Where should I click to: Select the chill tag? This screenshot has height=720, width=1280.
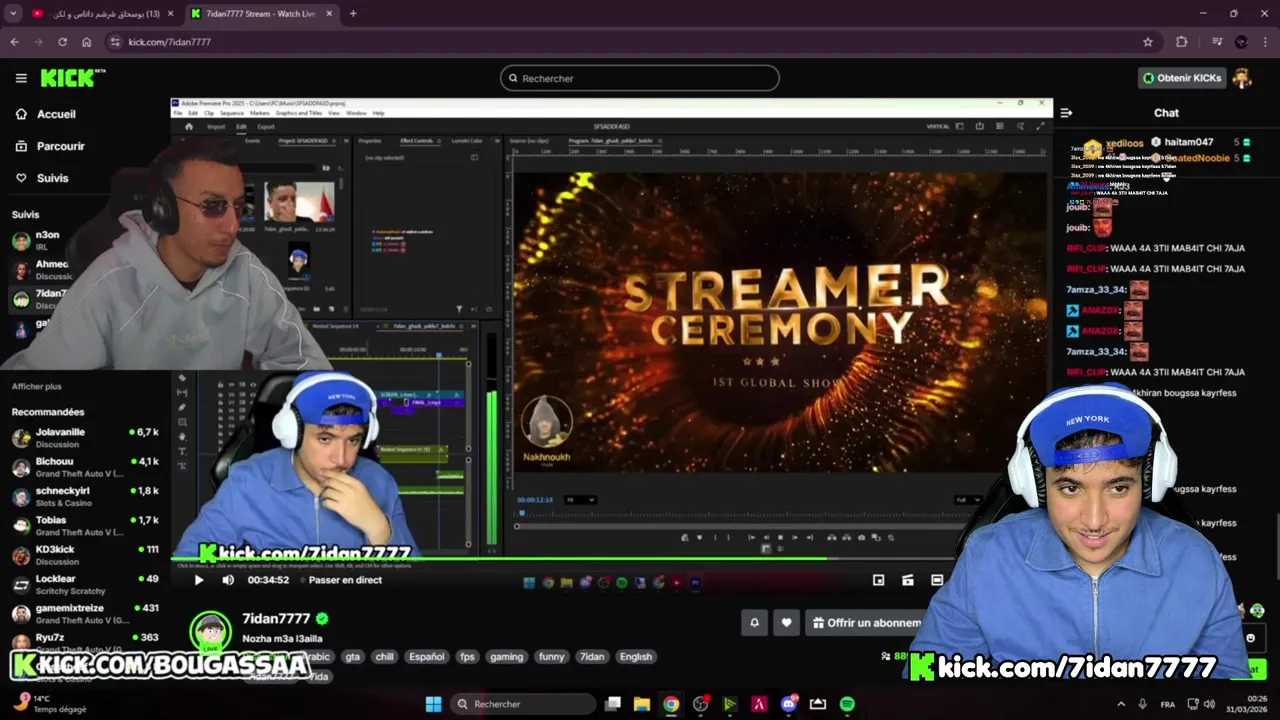(384, 657)
